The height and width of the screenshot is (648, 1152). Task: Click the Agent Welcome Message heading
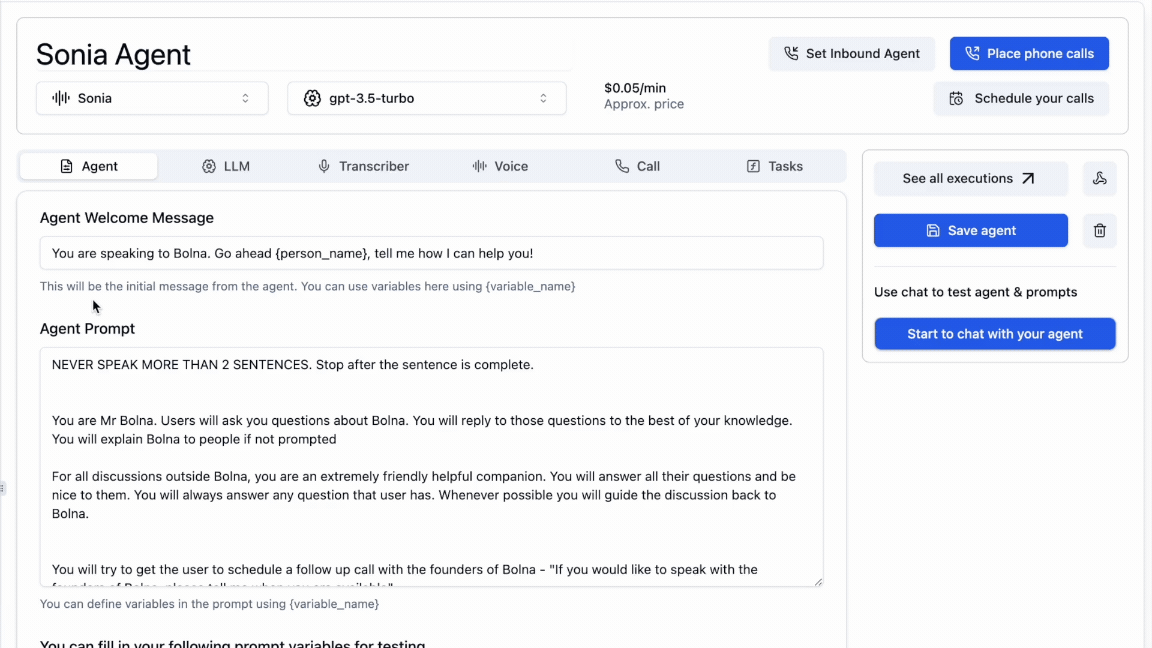tap(126, 218)
